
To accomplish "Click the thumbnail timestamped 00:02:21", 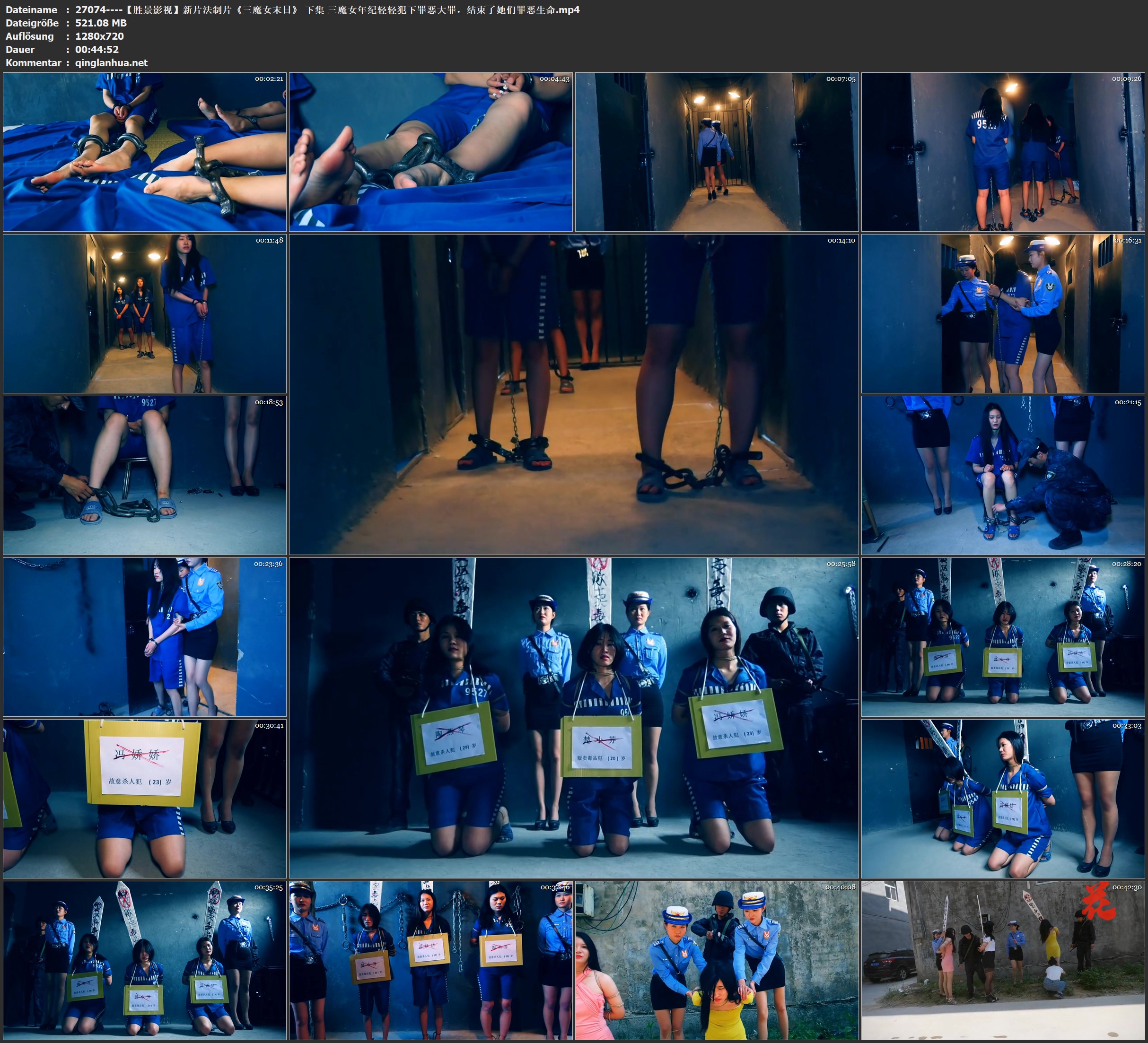I will click(145, 151).
